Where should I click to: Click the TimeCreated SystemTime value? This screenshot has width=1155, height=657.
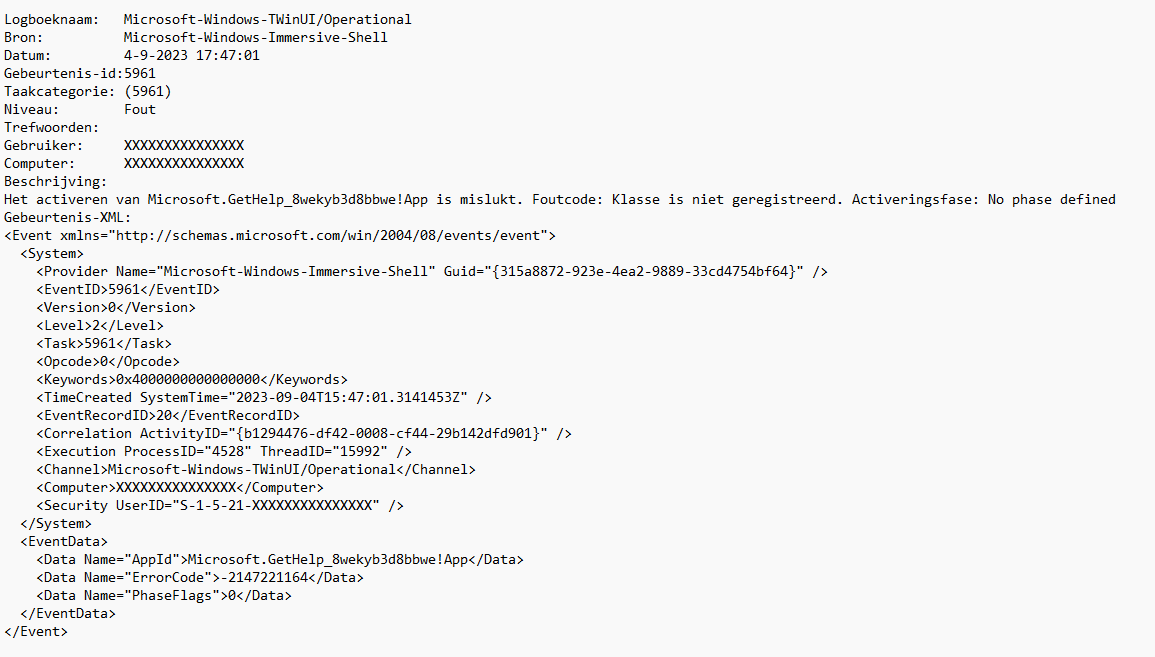(x=348, y=398)
